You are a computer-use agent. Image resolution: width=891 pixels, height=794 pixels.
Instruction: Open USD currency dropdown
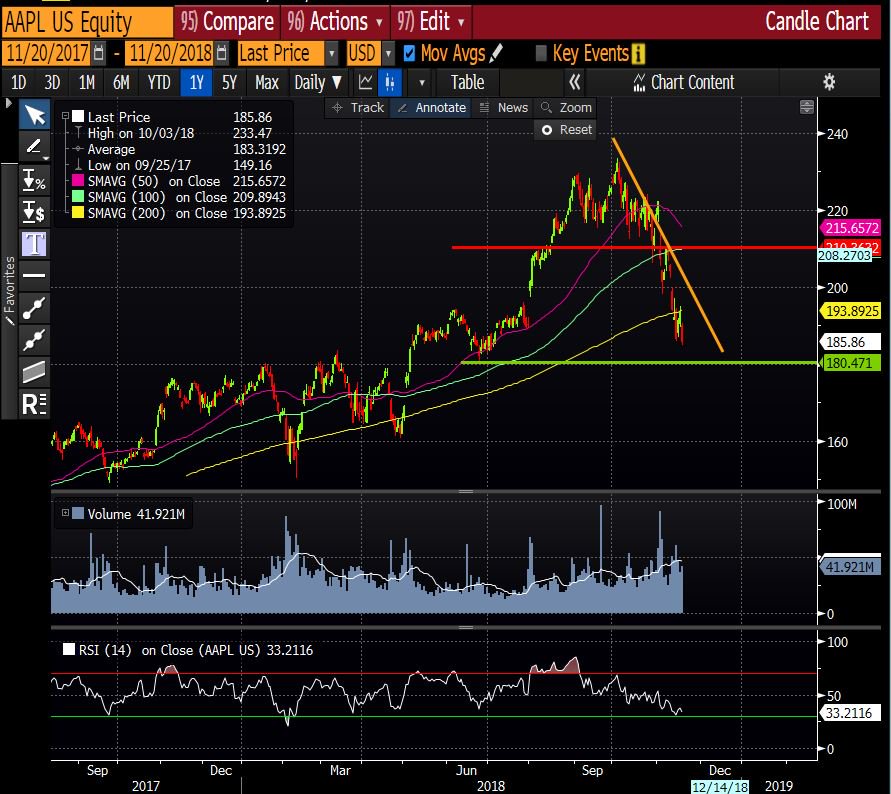click(388, 54)
